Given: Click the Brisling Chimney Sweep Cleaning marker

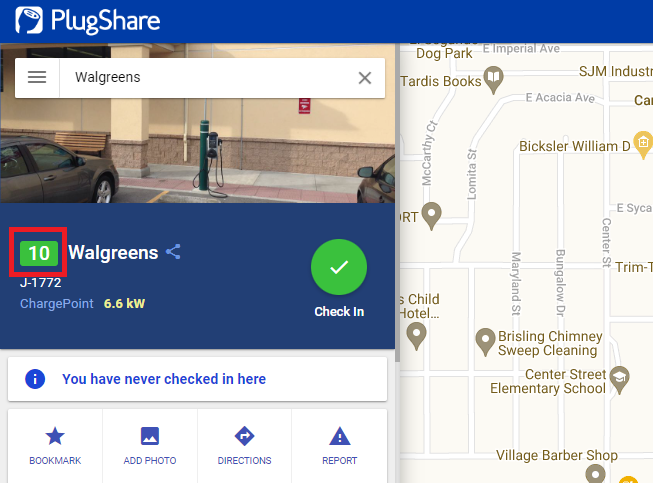Looking at the screenshot, I should pos(485,342).
